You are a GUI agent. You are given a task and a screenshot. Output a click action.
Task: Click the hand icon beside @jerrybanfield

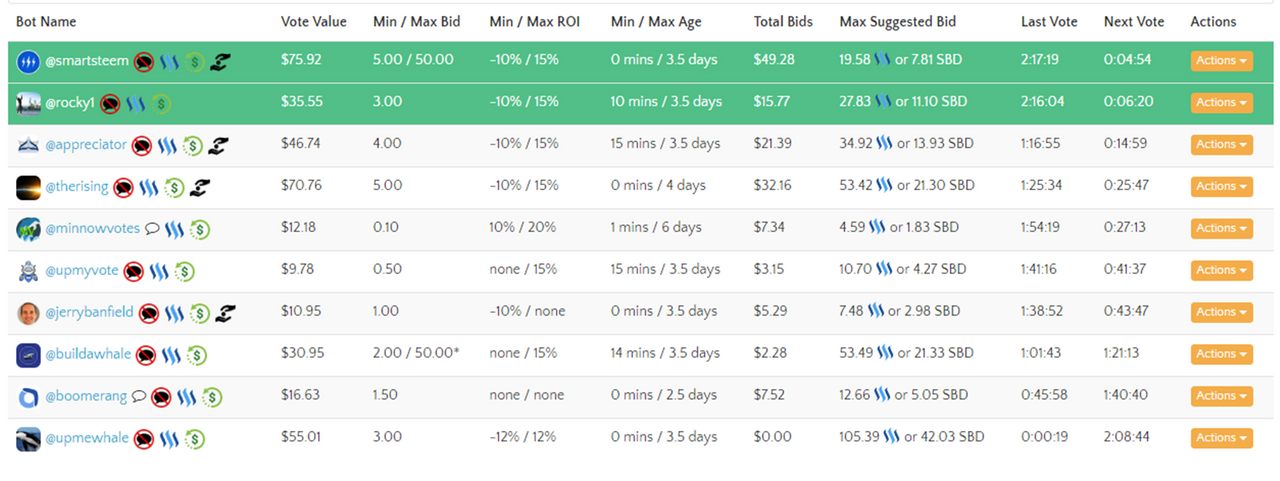click(x=224, y=313)
